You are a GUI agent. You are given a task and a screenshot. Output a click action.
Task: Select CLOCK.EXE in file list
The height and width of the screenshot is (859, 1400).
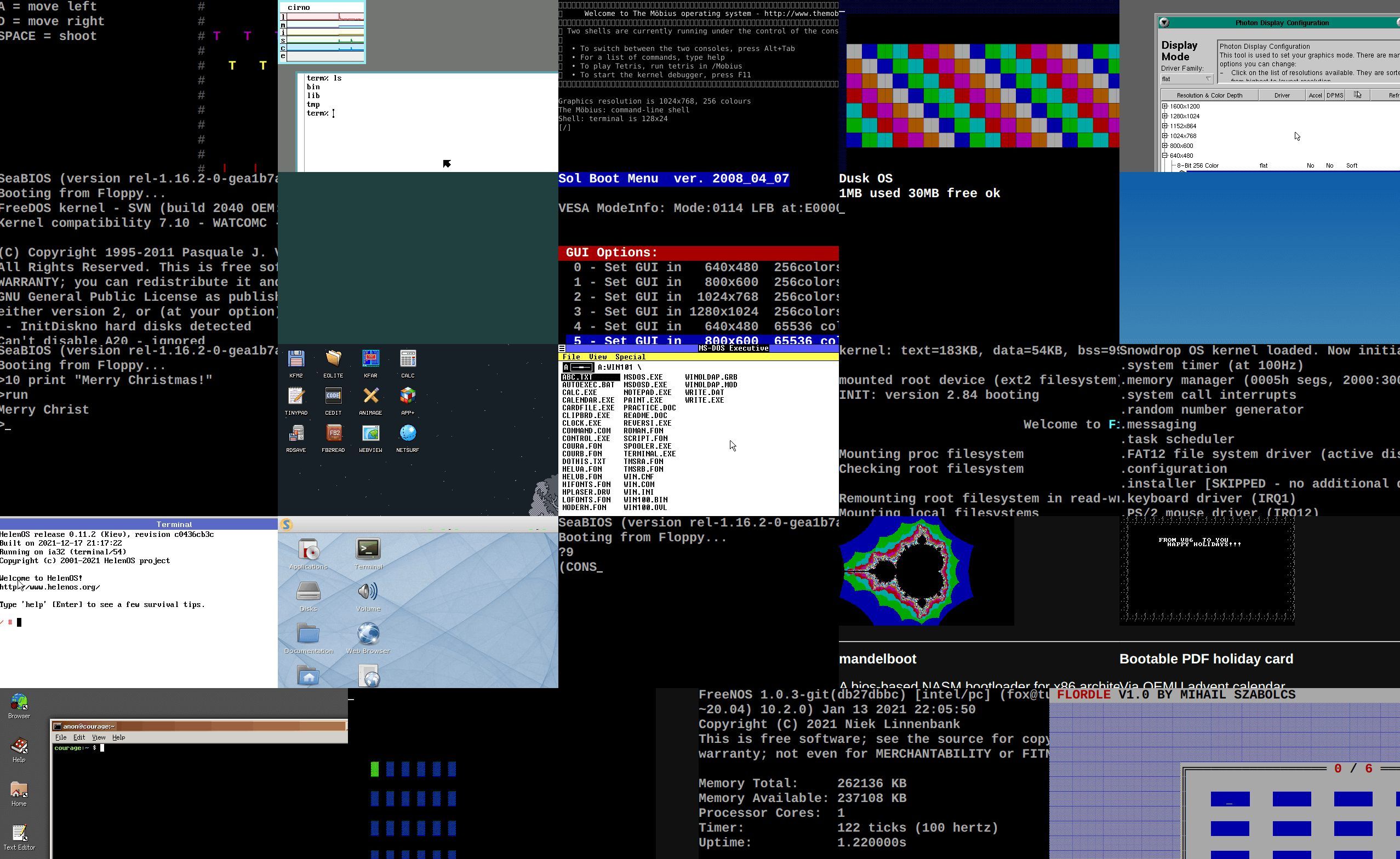click(582, 423)
